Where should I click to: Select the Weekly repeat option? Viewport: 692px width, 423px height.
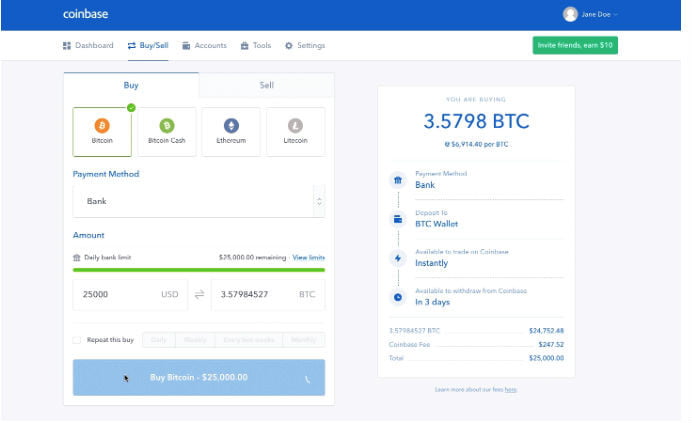click(x=195, y=340)
